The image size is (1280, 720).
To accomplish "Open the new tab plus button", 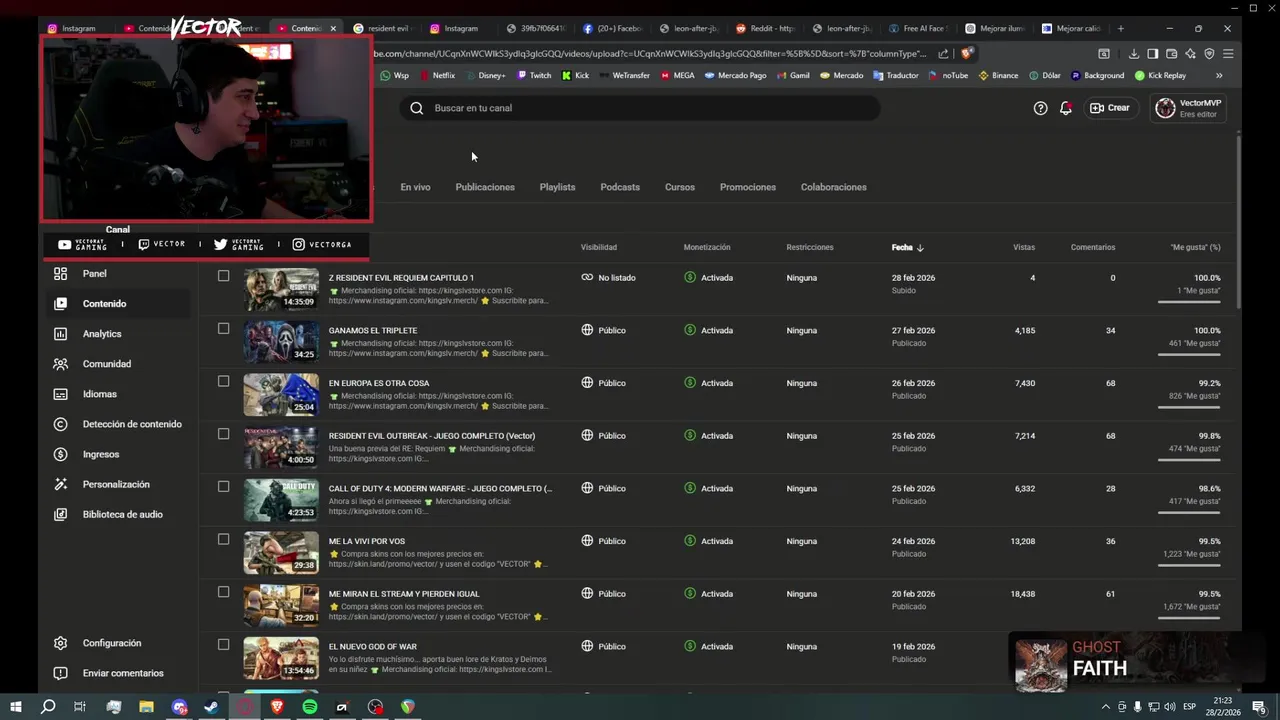I will [1120, 28].
